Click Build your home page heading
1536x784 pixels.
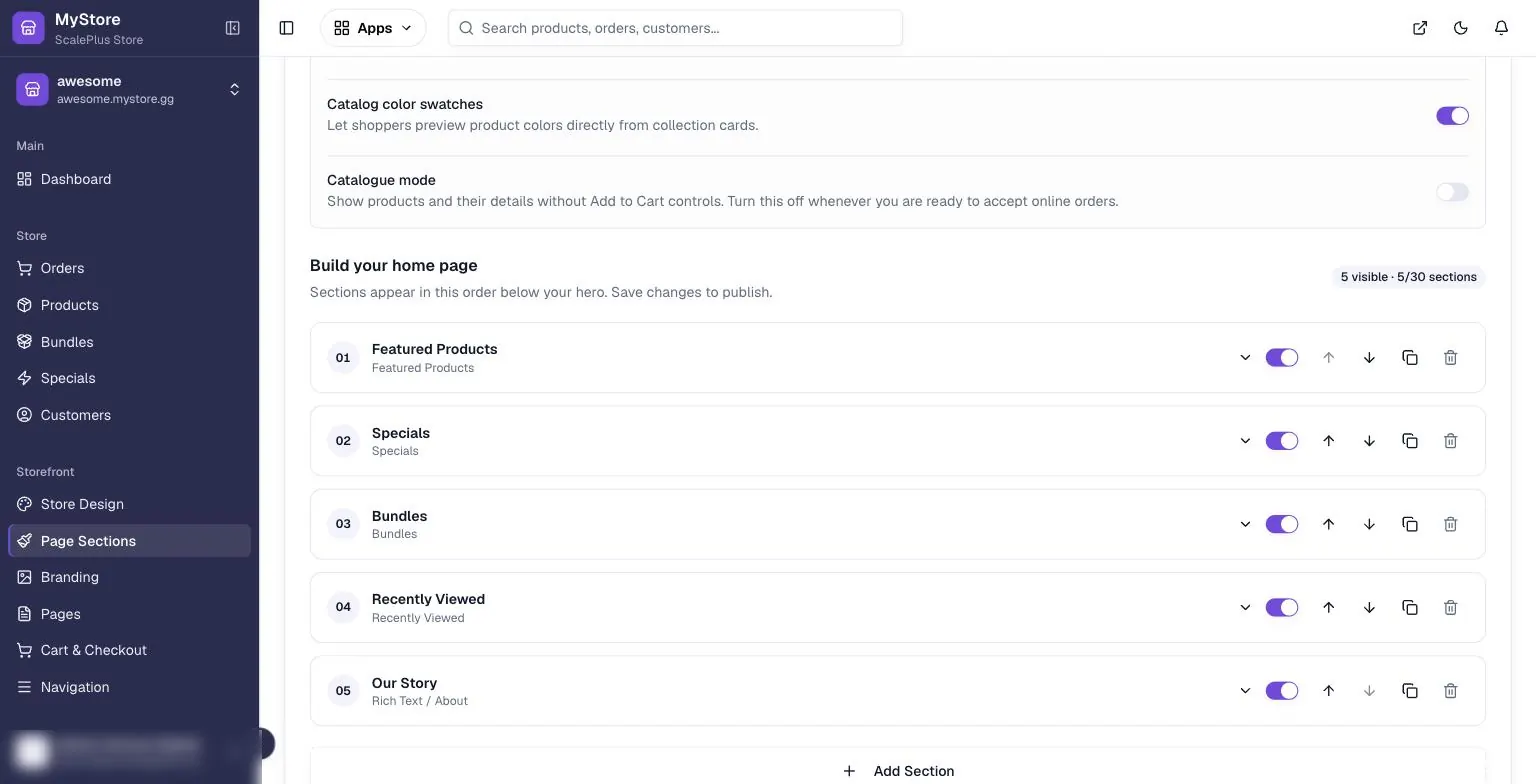[x=393, y=265]
